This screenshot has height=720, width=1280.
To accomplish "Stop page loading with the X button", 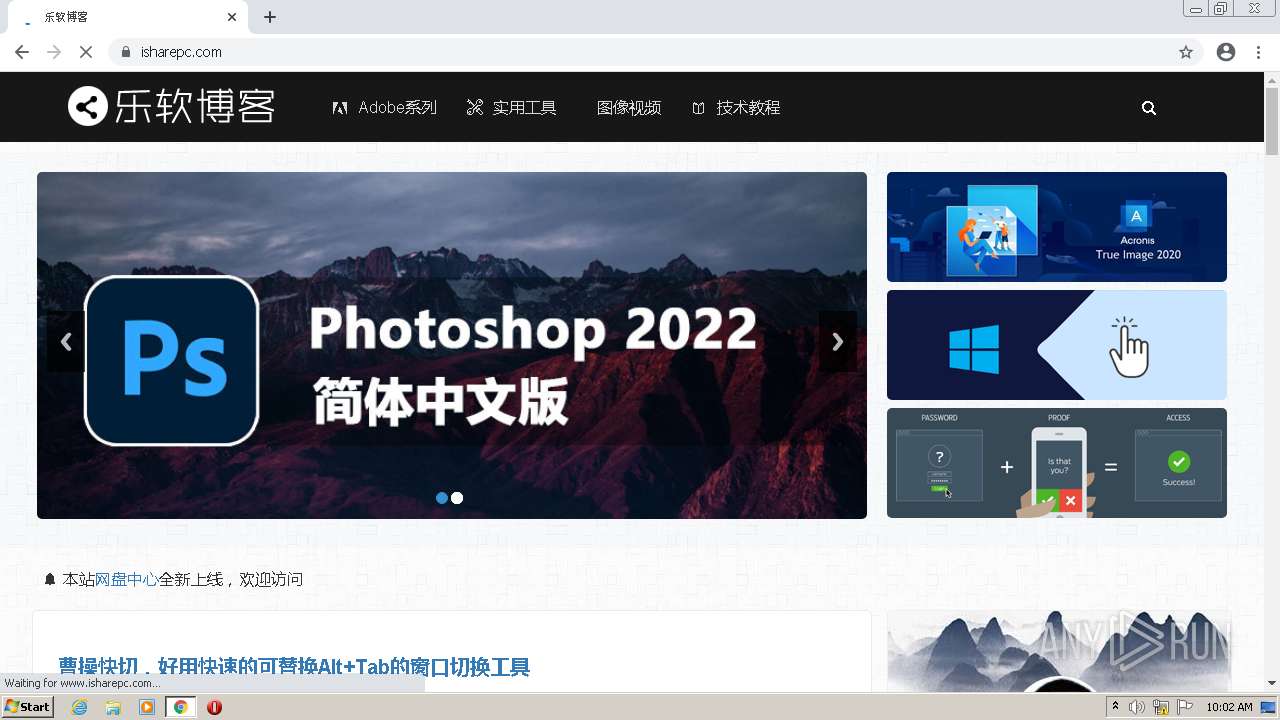I will click(x=86, y=52).
